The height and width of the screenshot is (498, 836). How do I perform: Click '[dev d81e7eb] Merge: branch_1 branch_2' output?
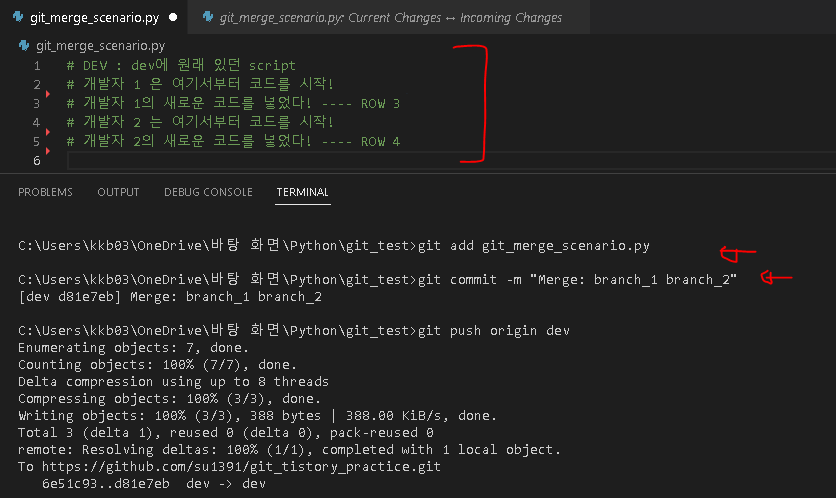(x=170, y=296)
